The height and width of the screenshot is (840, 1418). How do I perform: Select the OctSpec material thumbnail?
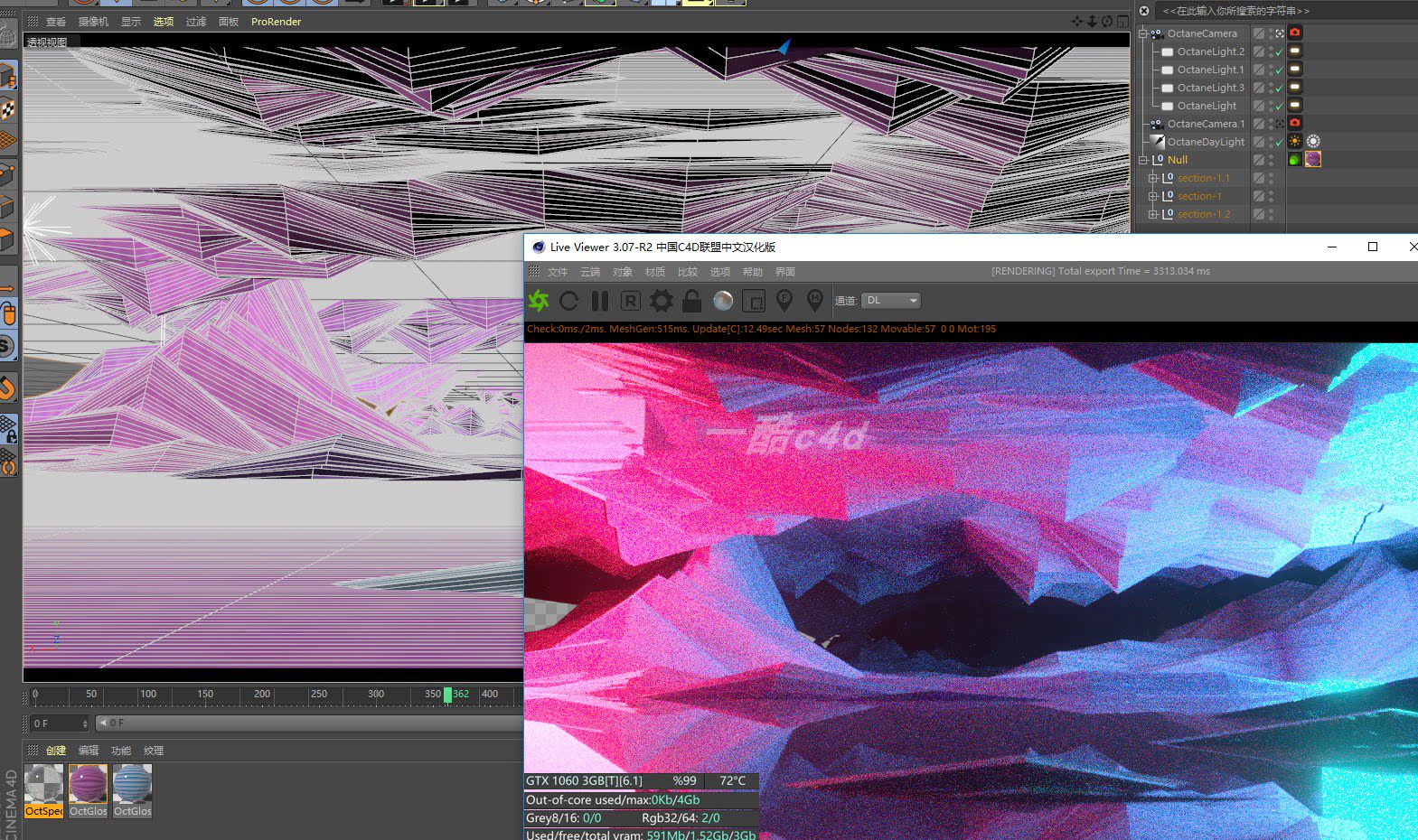(44, 790)
